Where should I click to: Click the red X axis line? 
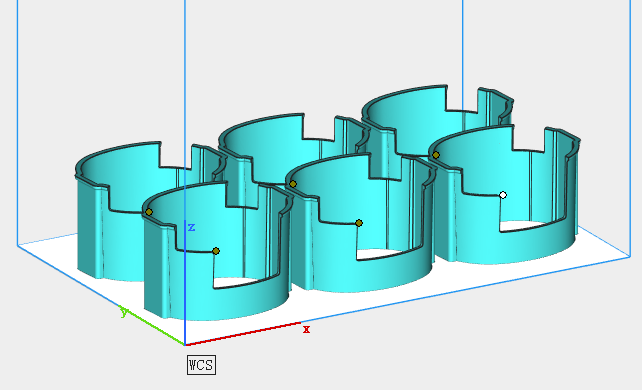pos(243,334)
